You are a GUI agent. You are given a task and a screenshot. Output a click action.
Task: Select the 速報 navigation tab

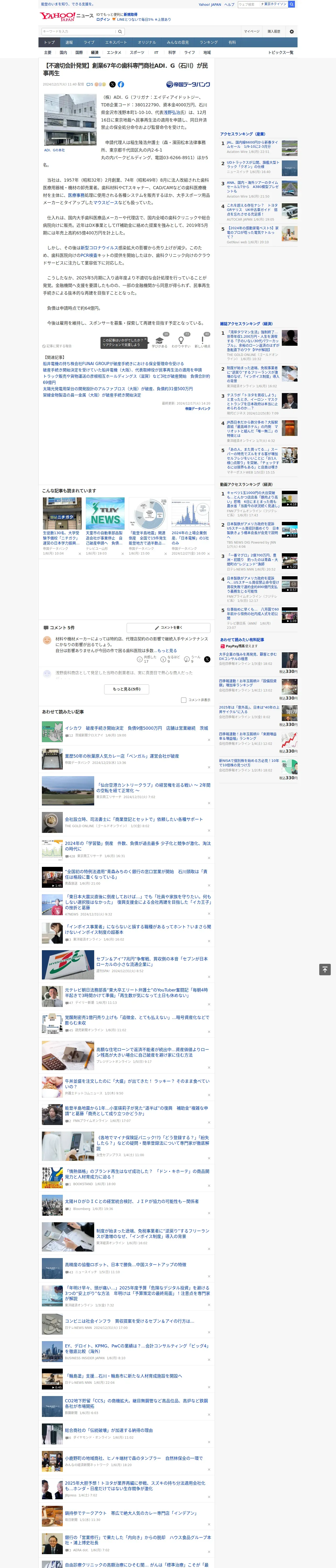(69, 43)
